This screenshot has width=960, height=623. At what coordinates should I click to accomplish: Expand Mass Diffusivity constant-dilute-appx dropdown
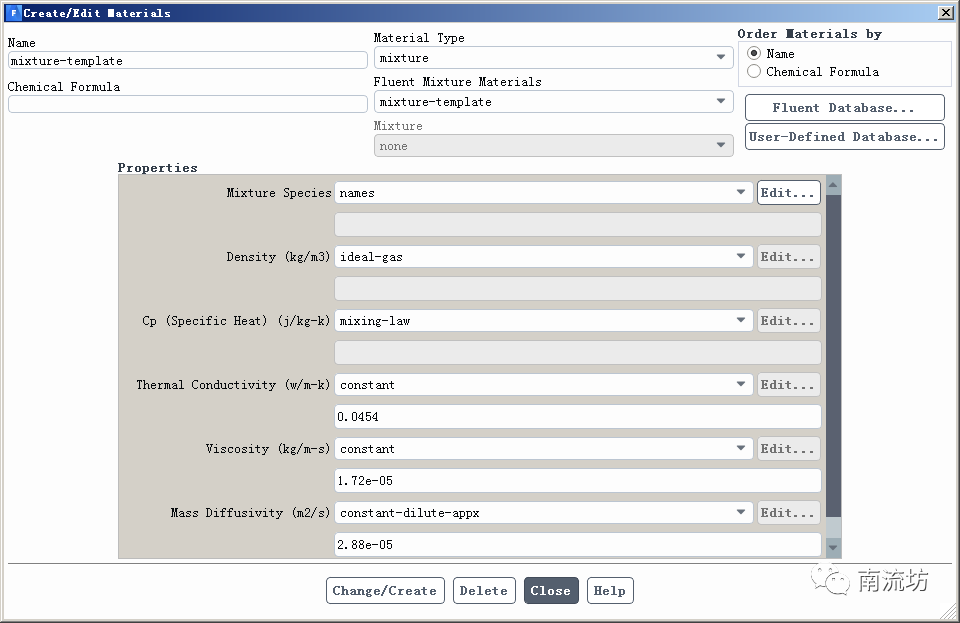pyautogui.click(x=544, y=512)
